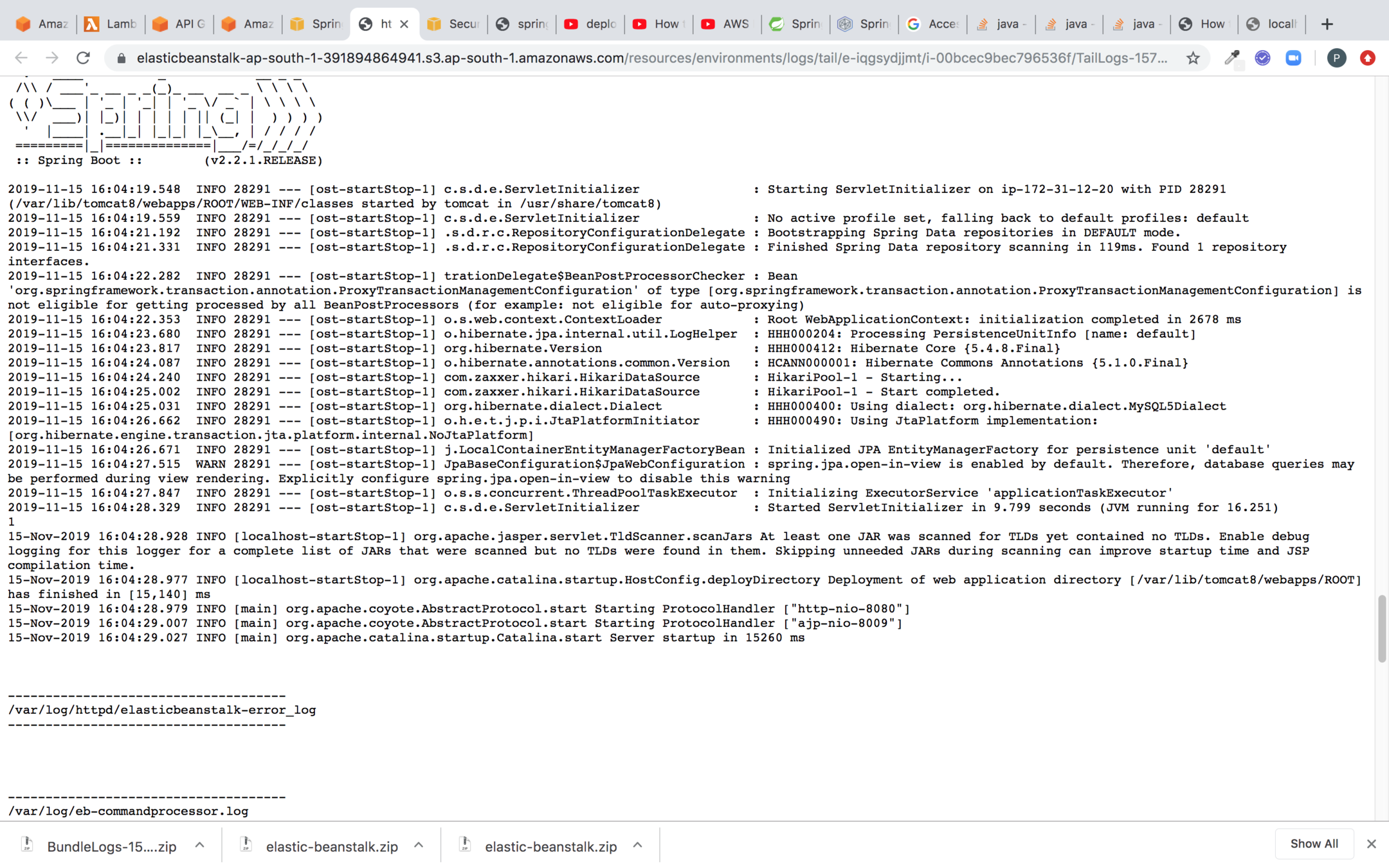Bookmark this page with star icon

point(1193,58)
